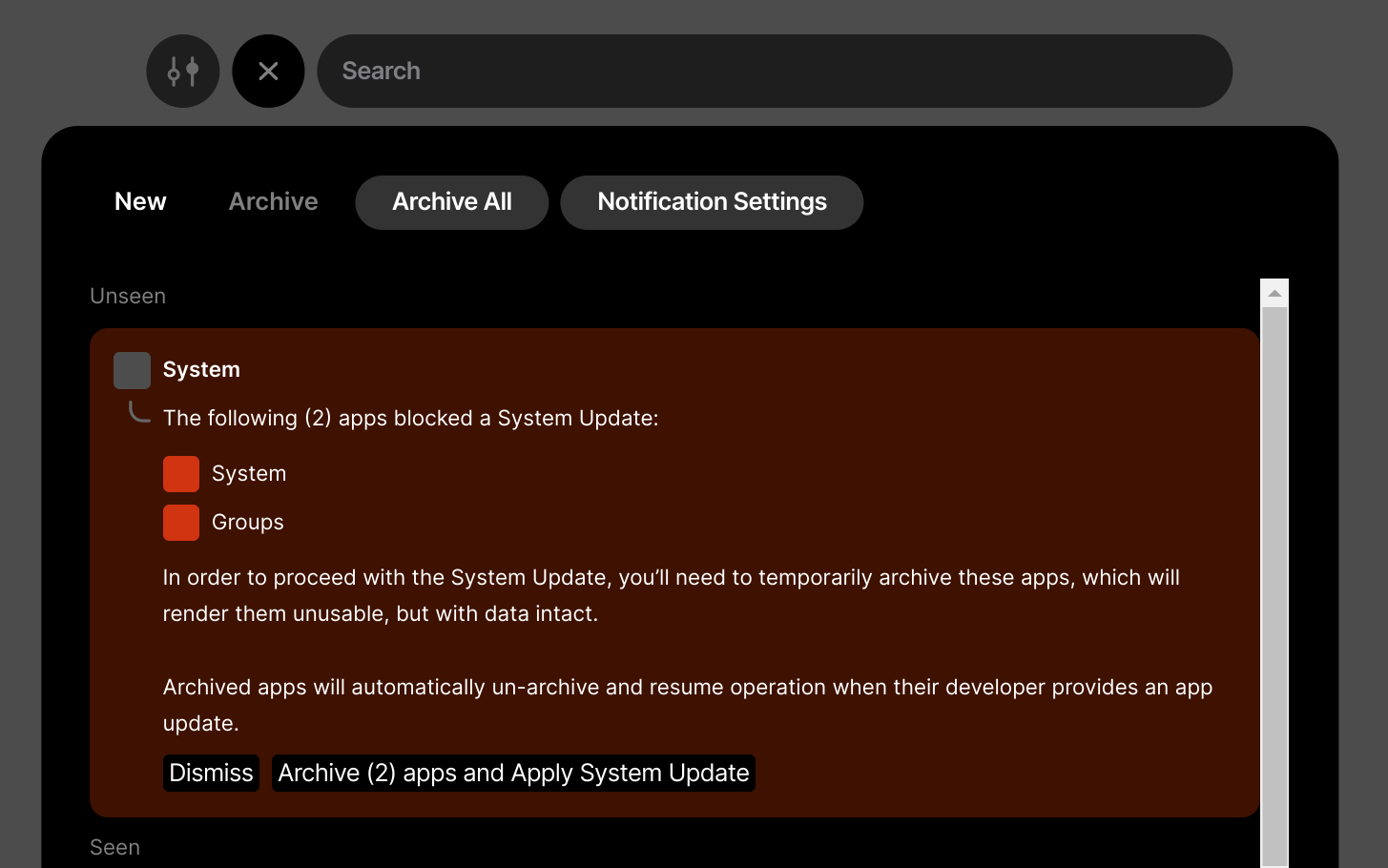Switch to the Archive tab
Viewport: 1388px width, 868px height.
(273, 201)
